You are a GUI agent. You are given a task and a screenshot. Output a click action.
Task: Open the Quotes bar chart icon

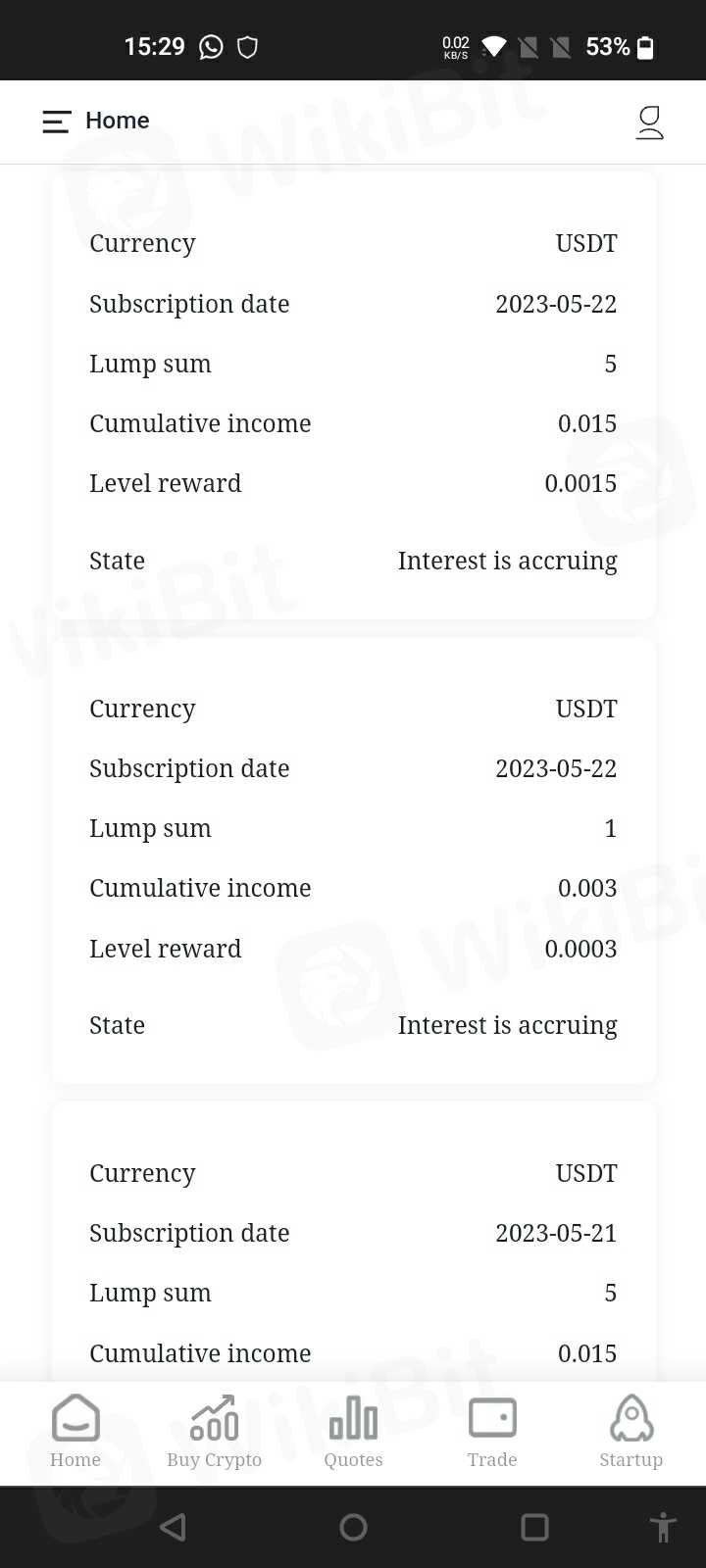(x=353, y=1418)
